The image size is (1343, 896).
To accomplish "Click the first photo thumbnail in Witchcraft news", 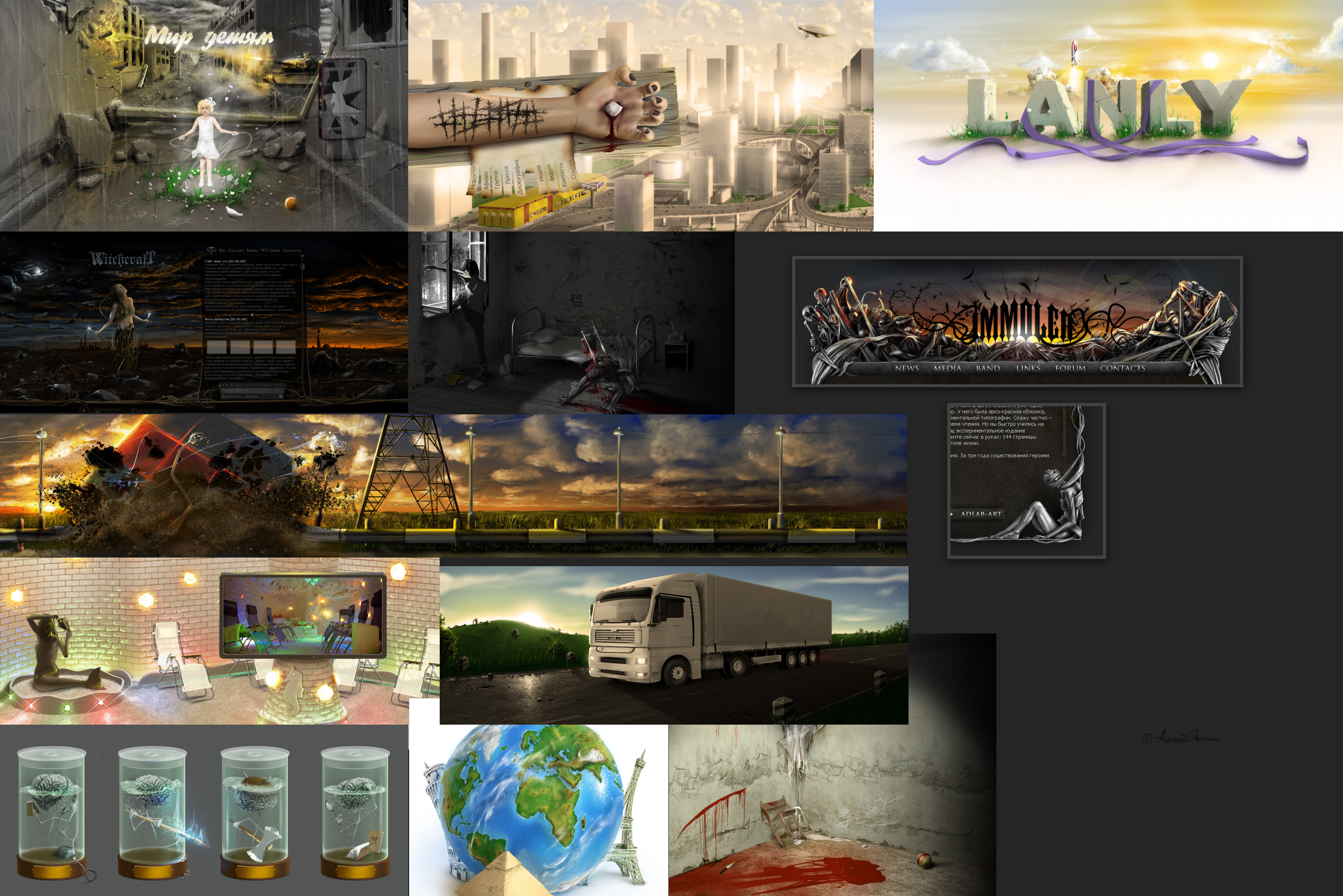I will point(217,348).
